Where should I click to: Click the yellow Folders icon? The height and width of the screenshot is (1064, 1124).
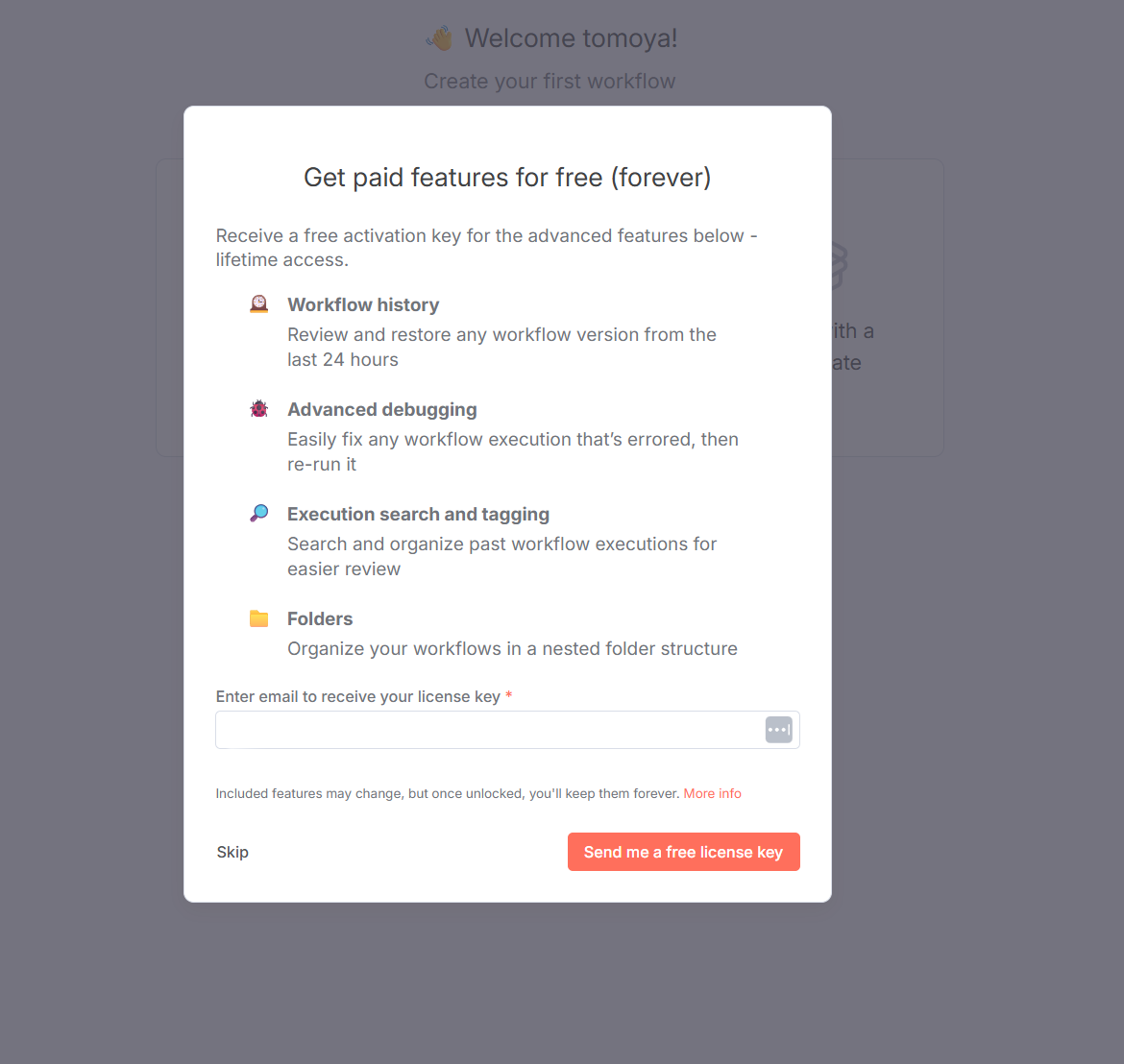[x=258, y=618]
